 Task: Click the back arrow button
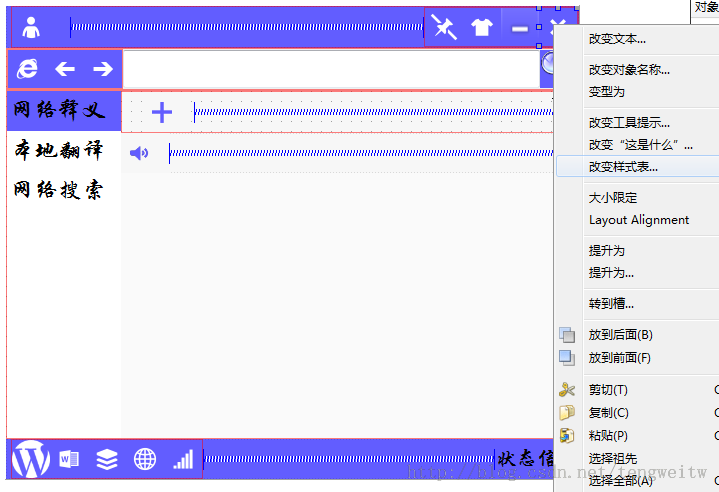coord(65,69)
